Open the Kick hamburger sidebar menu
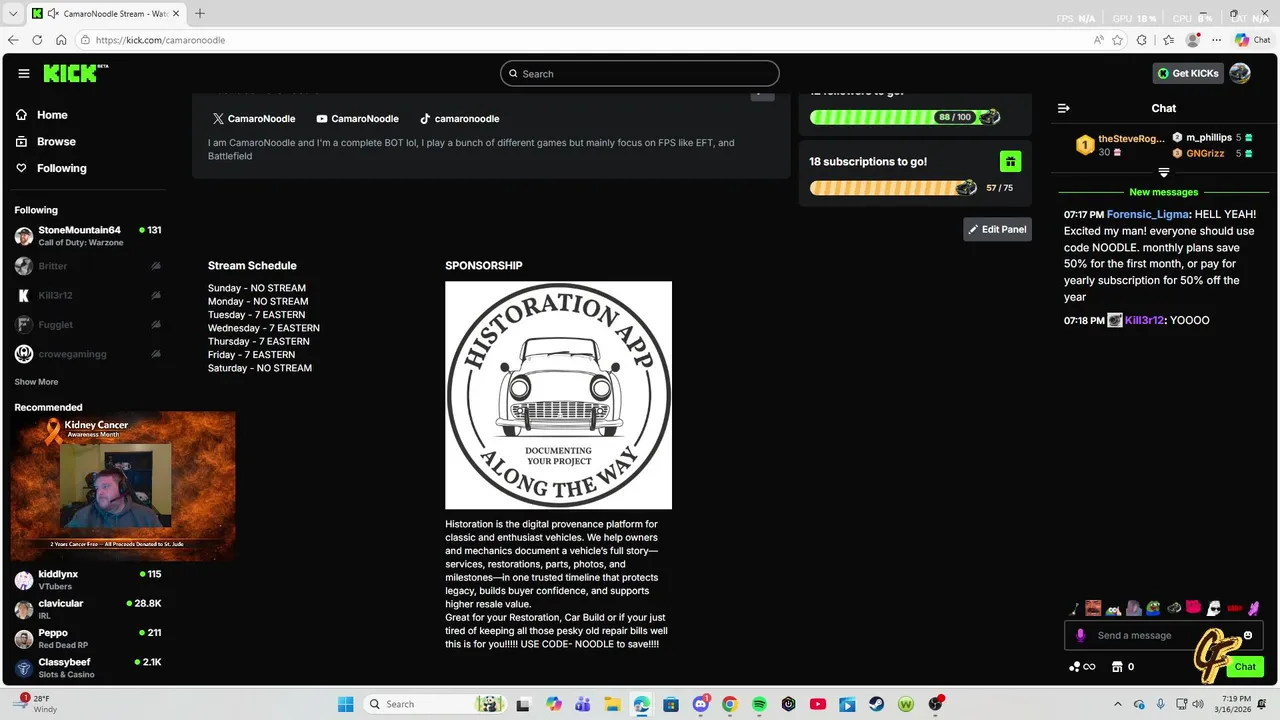The width and height of the screenshot is (1280, 720). coord(24,73)
